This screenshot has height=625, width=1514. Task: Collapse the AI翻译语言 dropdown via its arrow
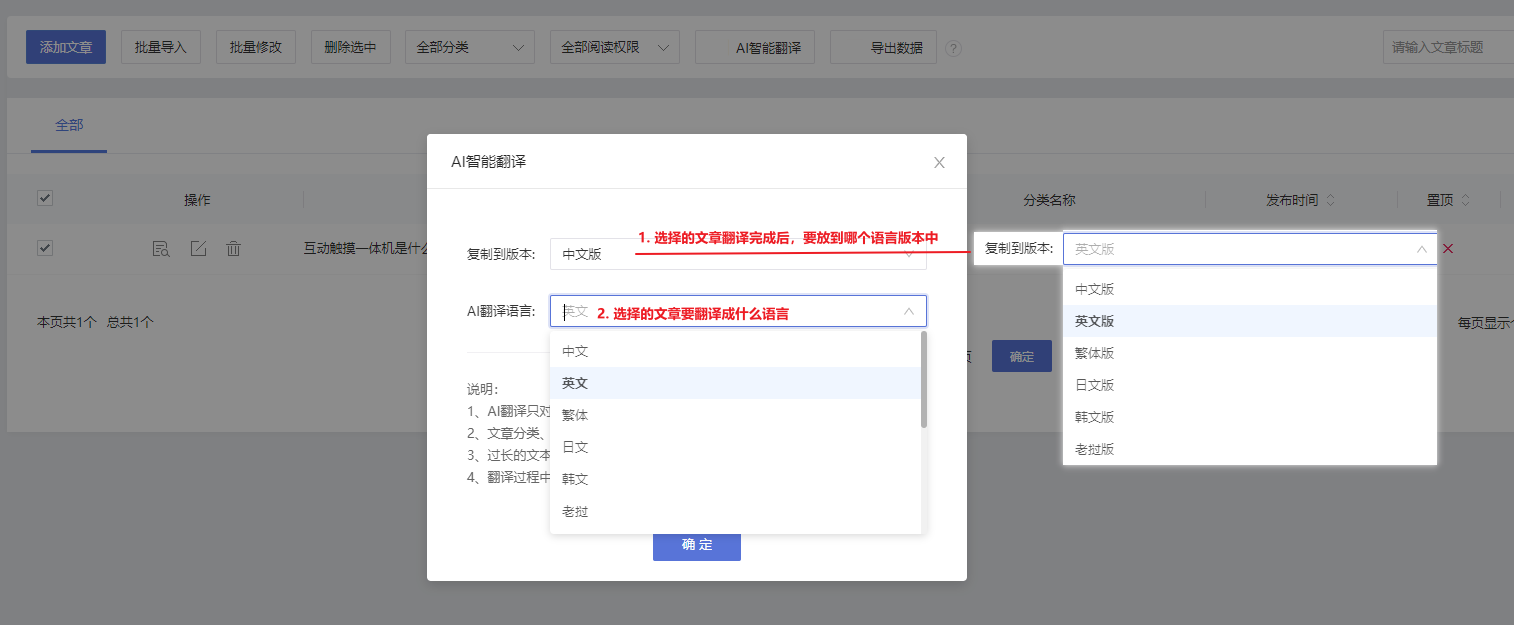point(908,311)
